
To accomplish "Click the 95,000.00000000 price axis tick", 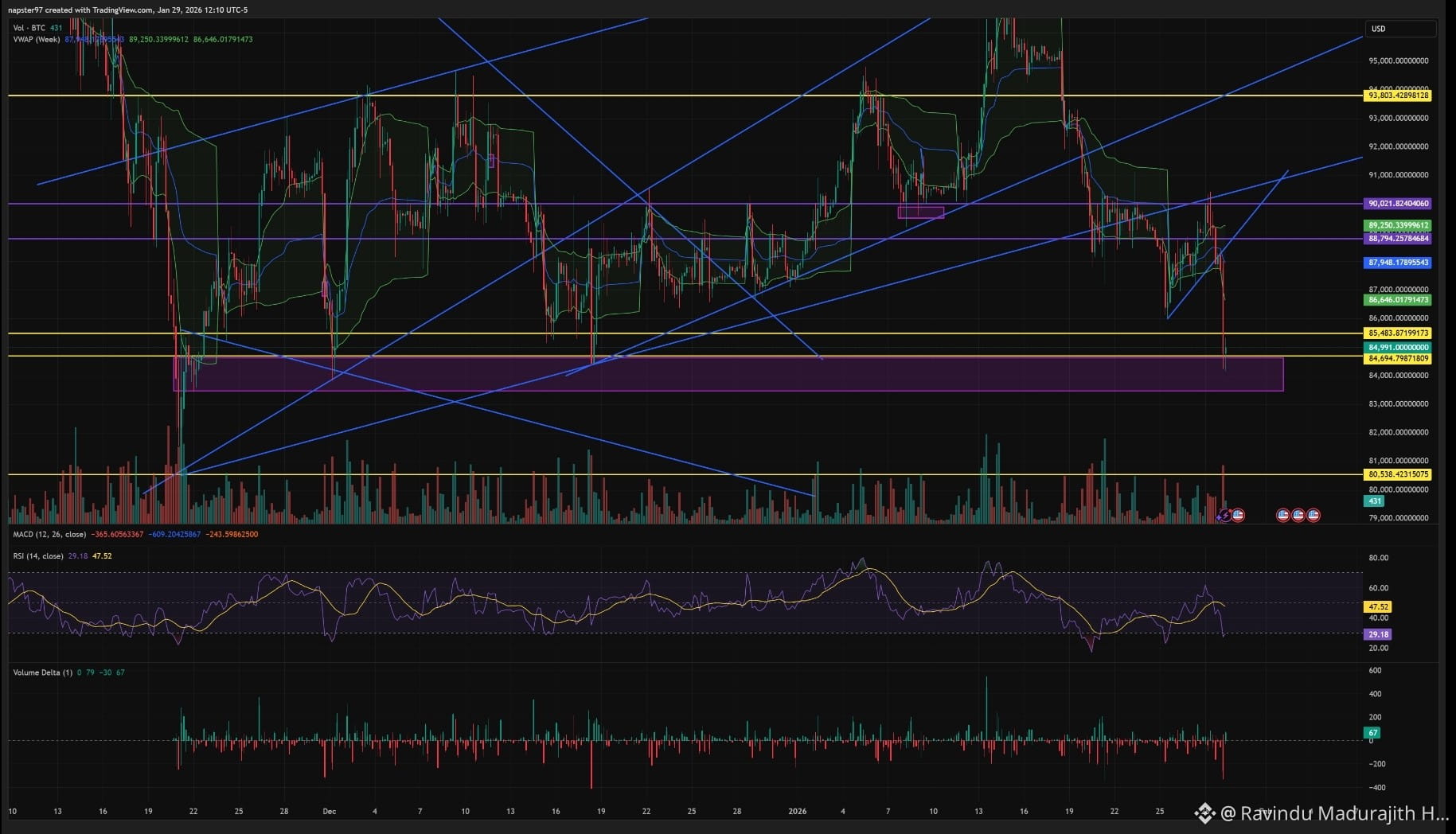I will 1399,60.
